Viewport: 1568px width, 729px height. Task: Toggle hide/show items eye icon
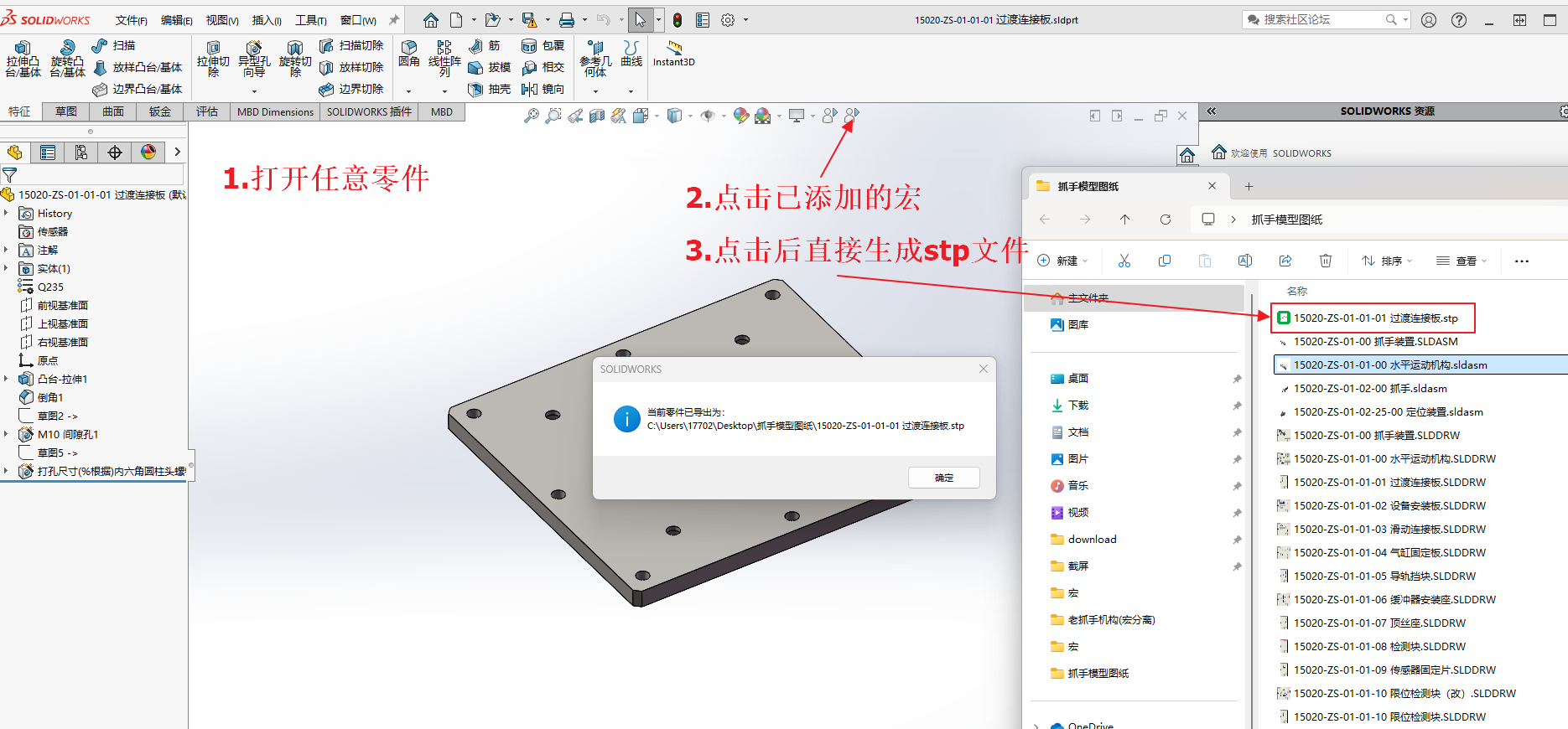[x=708, y=116]
